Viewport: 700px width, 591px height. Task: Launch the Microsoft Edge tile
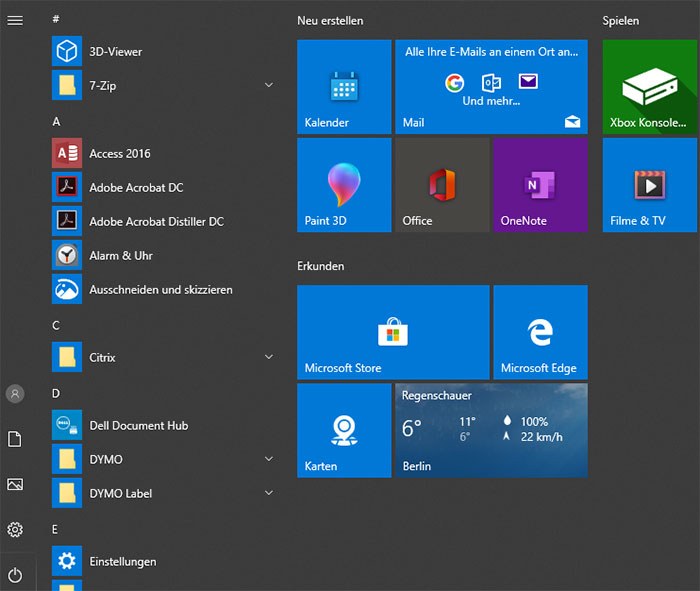pos(541,332)
